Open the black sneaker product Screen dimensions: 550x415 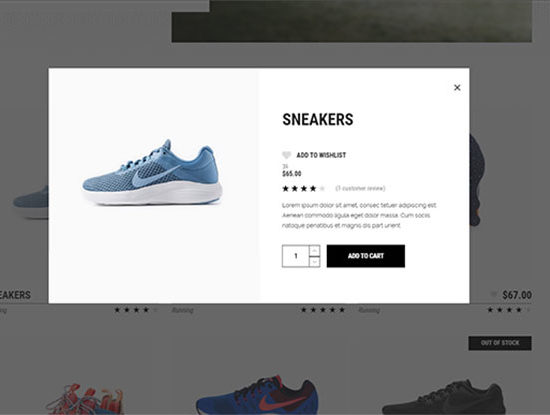point(444,397)
